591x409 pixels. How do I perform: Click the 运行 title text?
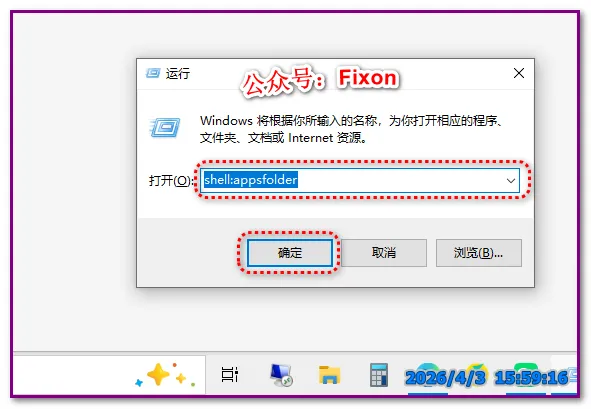tap(178, 73)
